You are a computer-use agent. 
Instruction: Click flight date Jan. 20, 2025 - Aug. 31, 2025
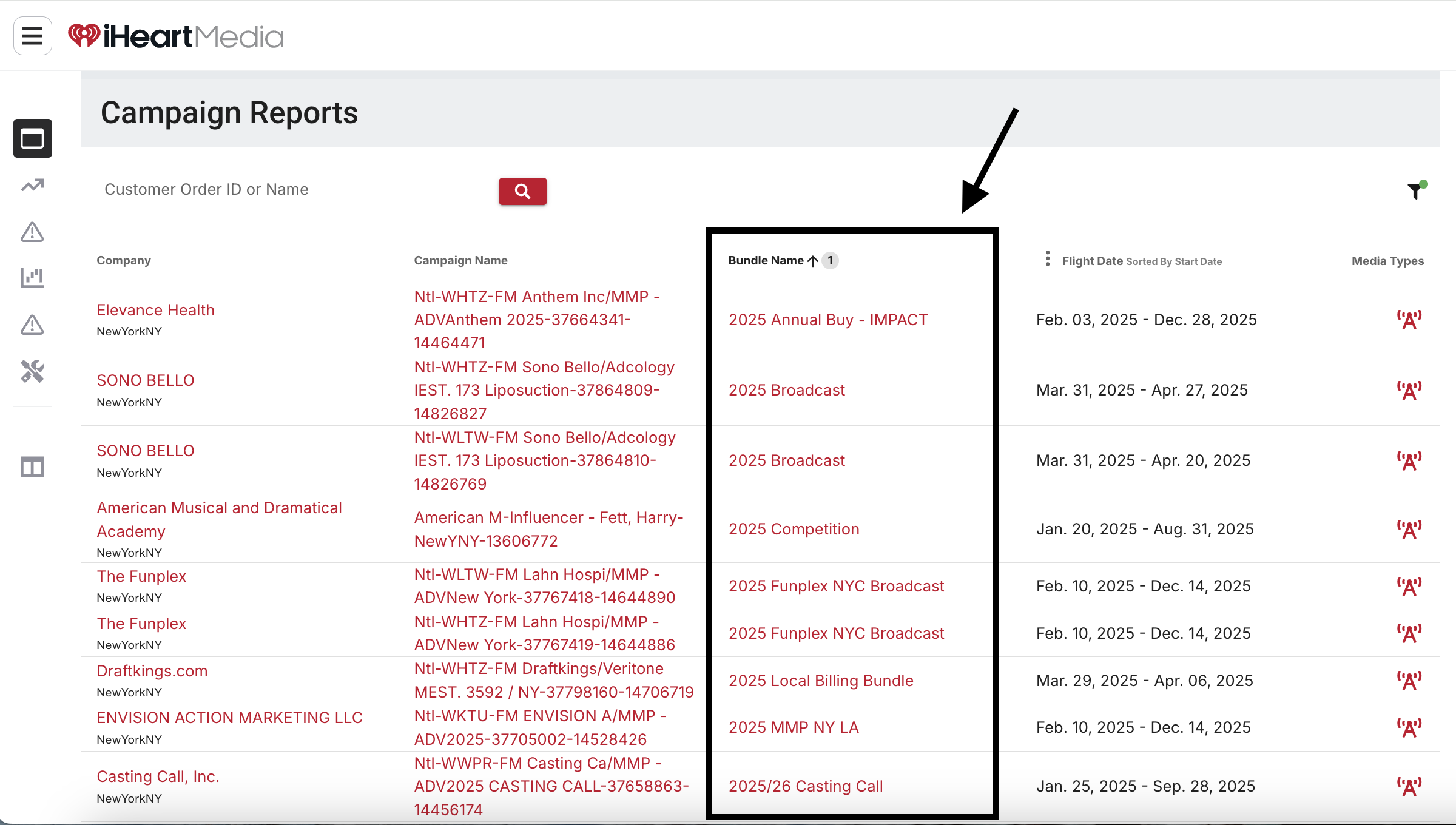coord(1145,530)
